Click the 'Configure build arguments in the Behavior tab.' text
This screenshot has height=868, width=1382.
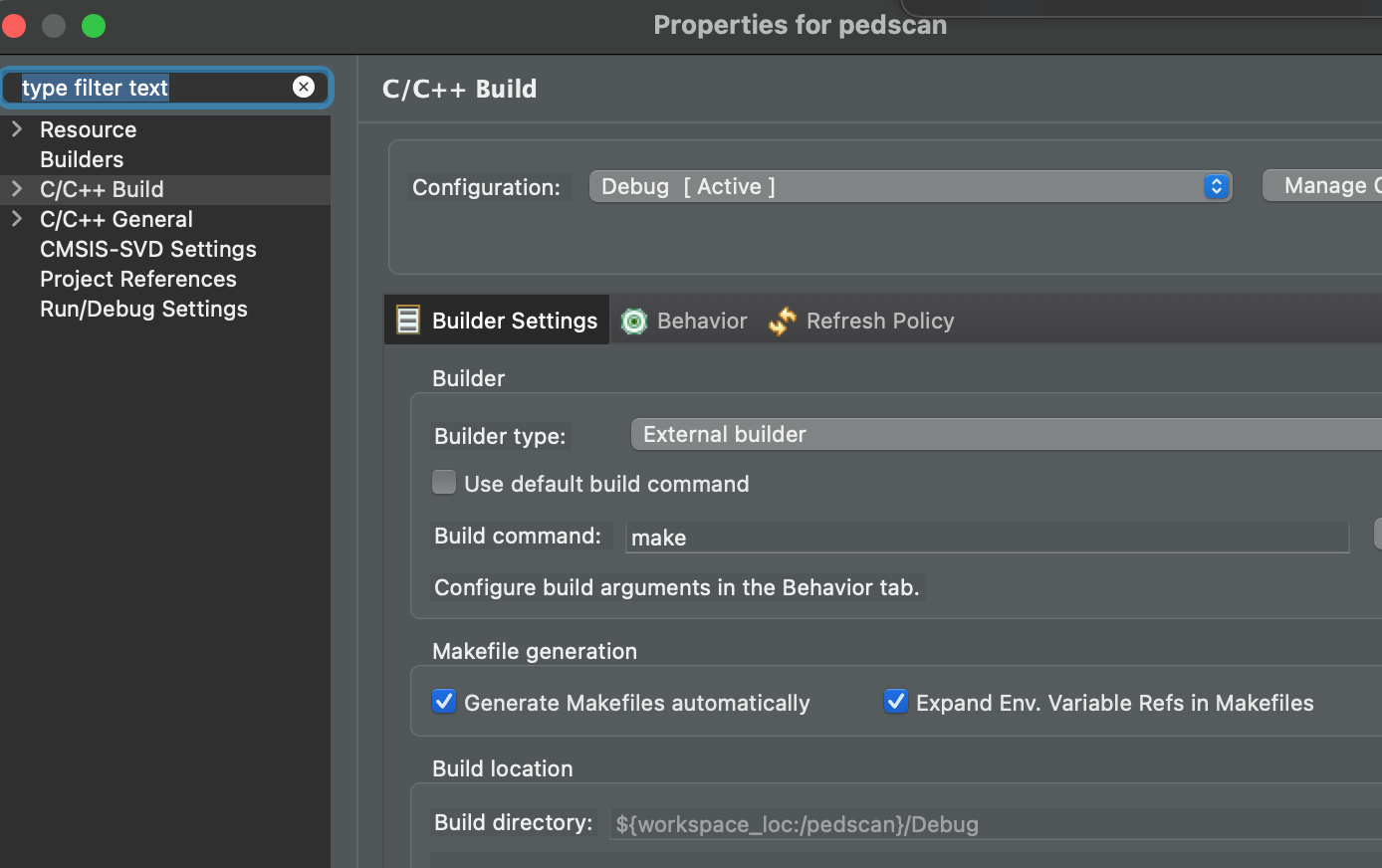[677, 587]
